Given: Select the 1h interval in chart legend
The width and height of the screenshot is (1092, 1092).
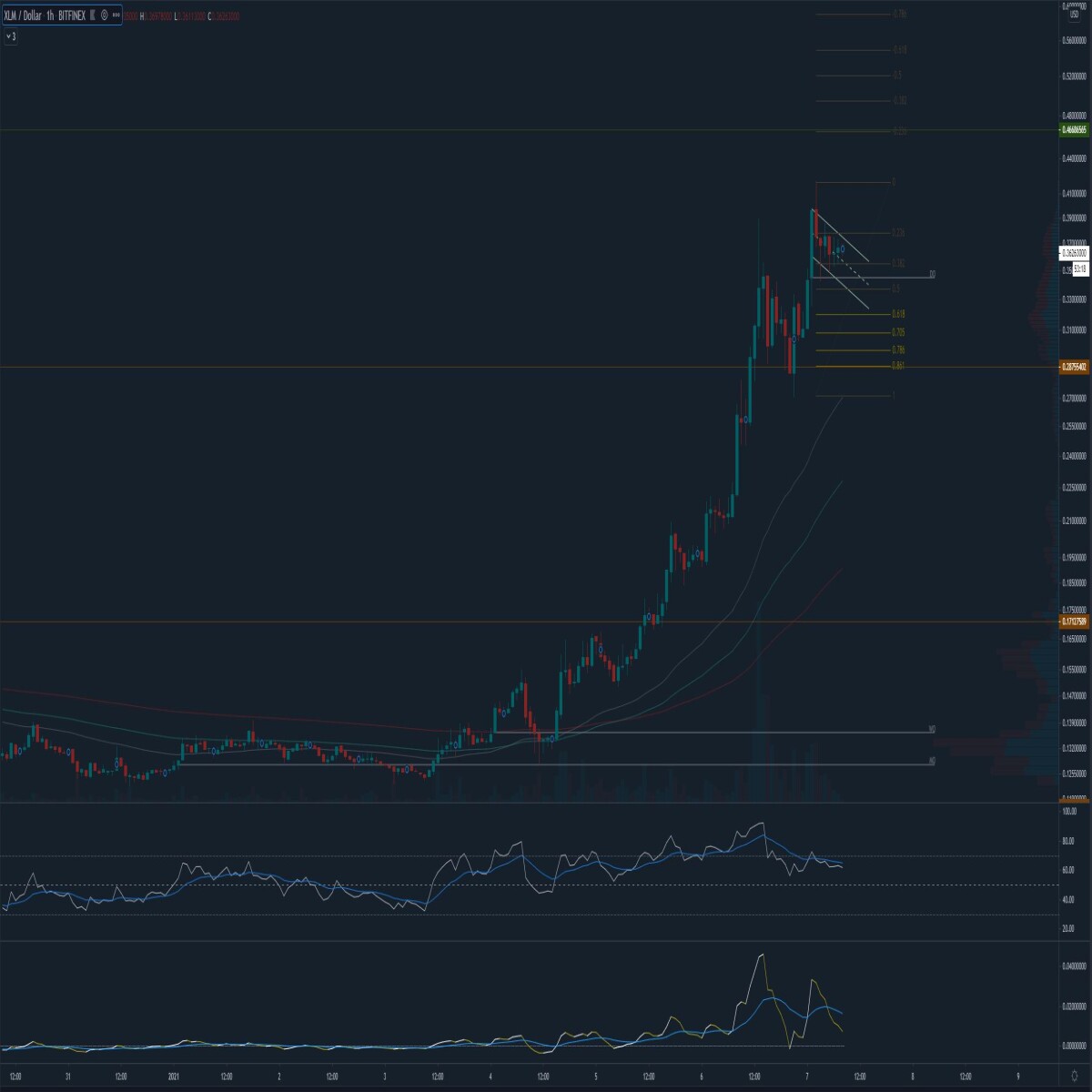Looking at the screenshot, I should tap(50, 15).
